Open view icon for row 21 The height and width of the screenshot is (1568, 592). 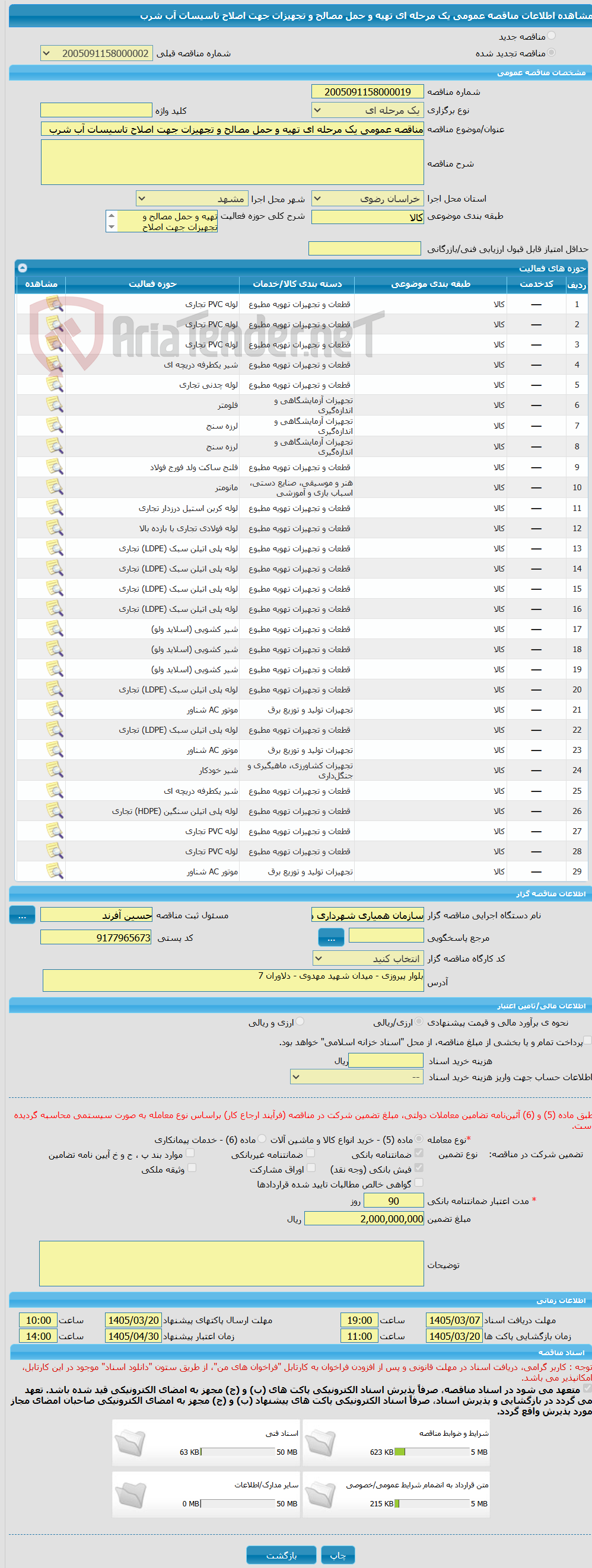pyautogui.click(x=55, y=709)
